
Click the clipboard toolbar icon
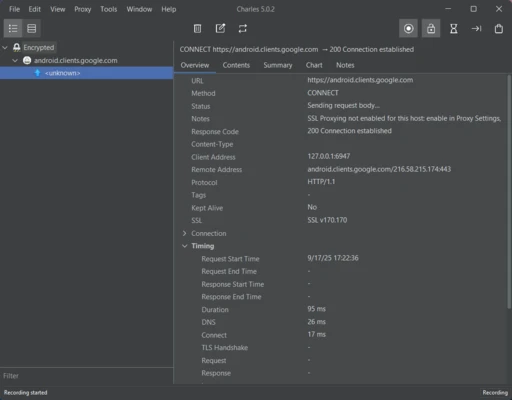point(499,28)
